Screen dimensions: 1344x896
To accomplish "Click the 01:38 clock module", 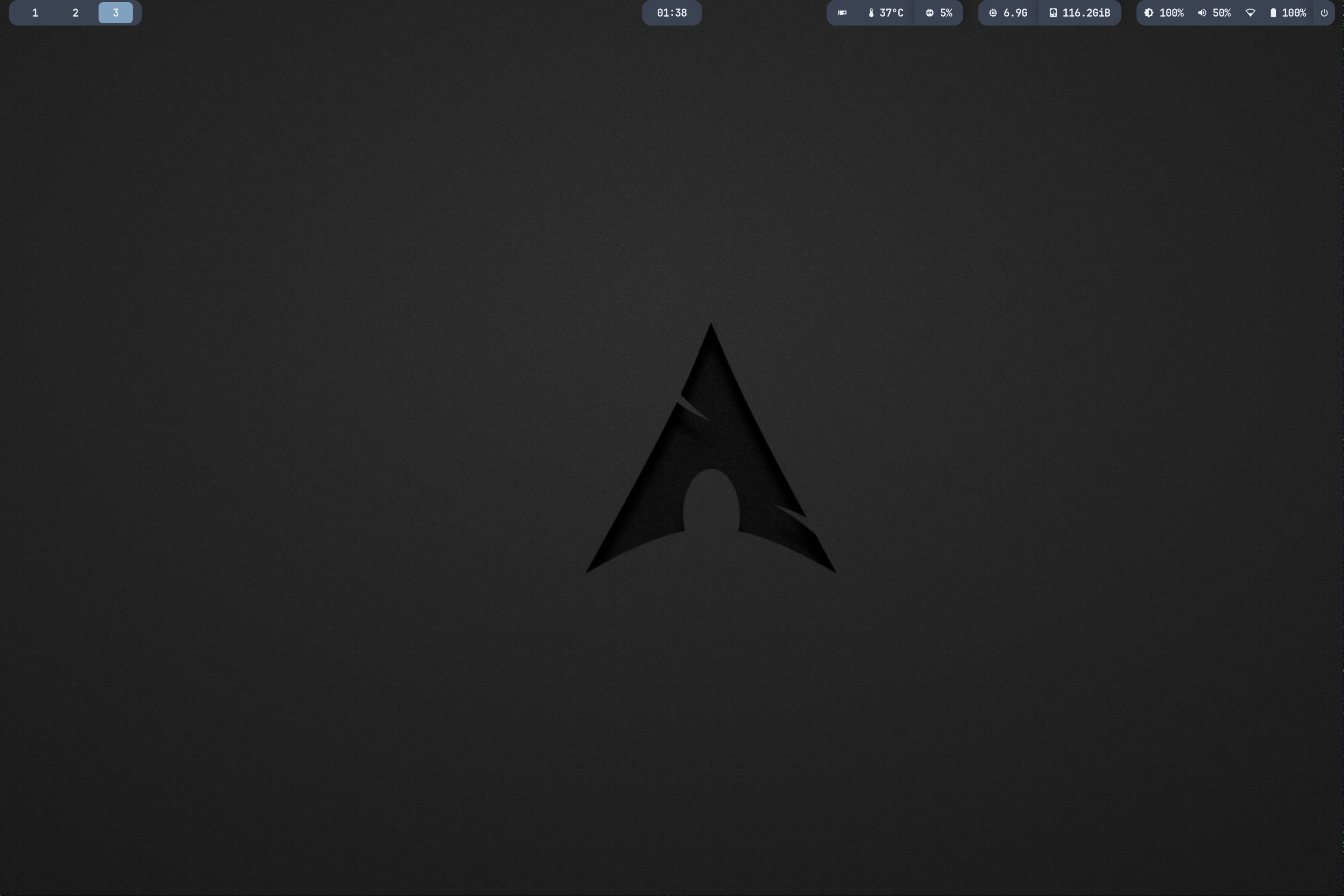I will (x=672, y=13).
